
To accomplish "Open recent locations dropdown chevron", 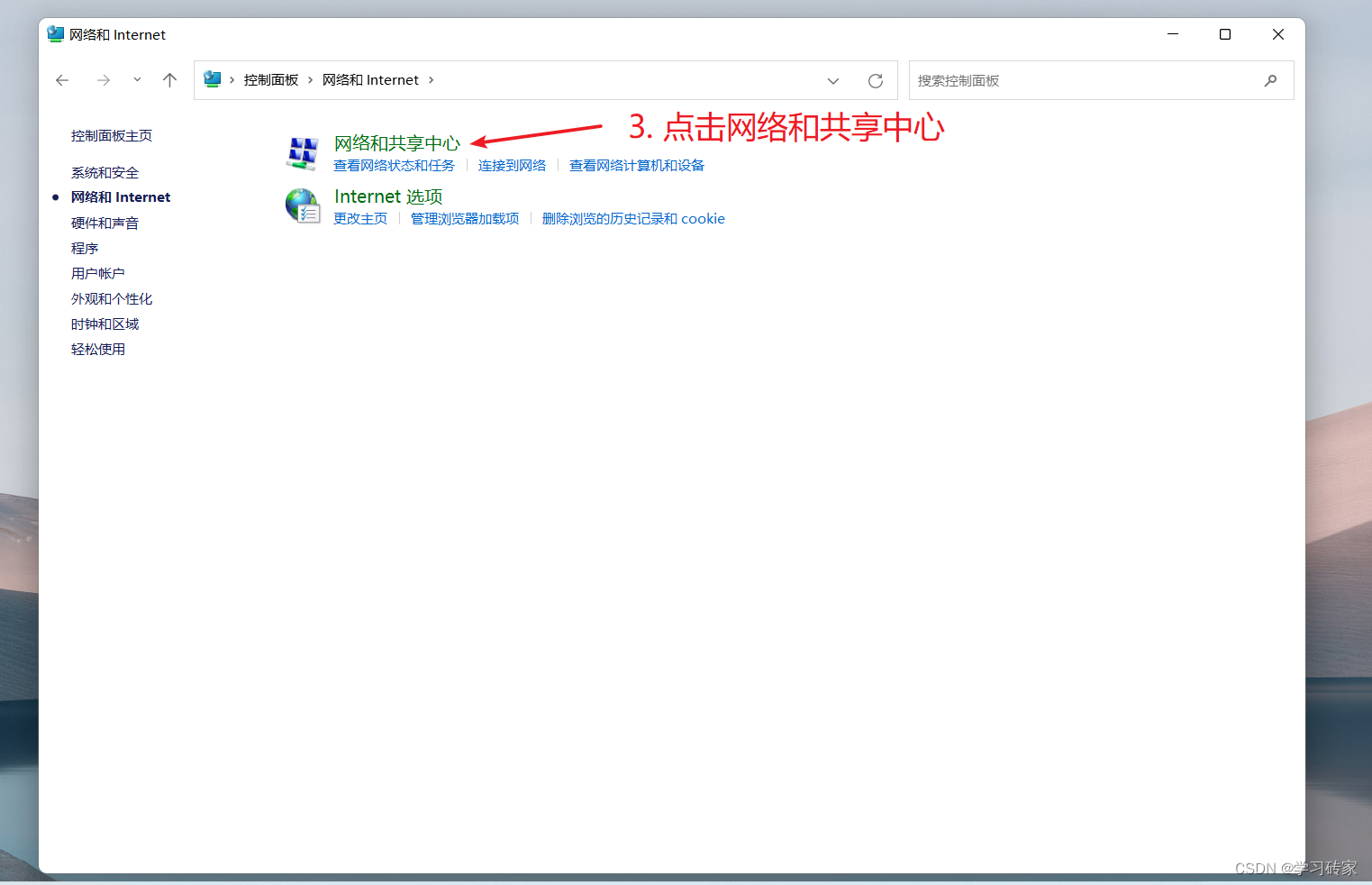I will [x=137, y=80].
